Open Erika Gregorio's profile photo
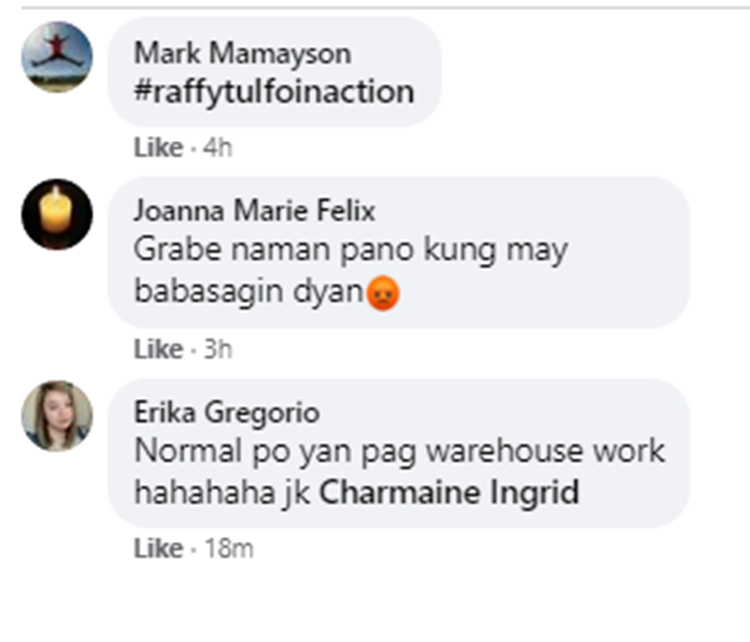This screenshot has height=642, width=750. (x=57, y=416)
